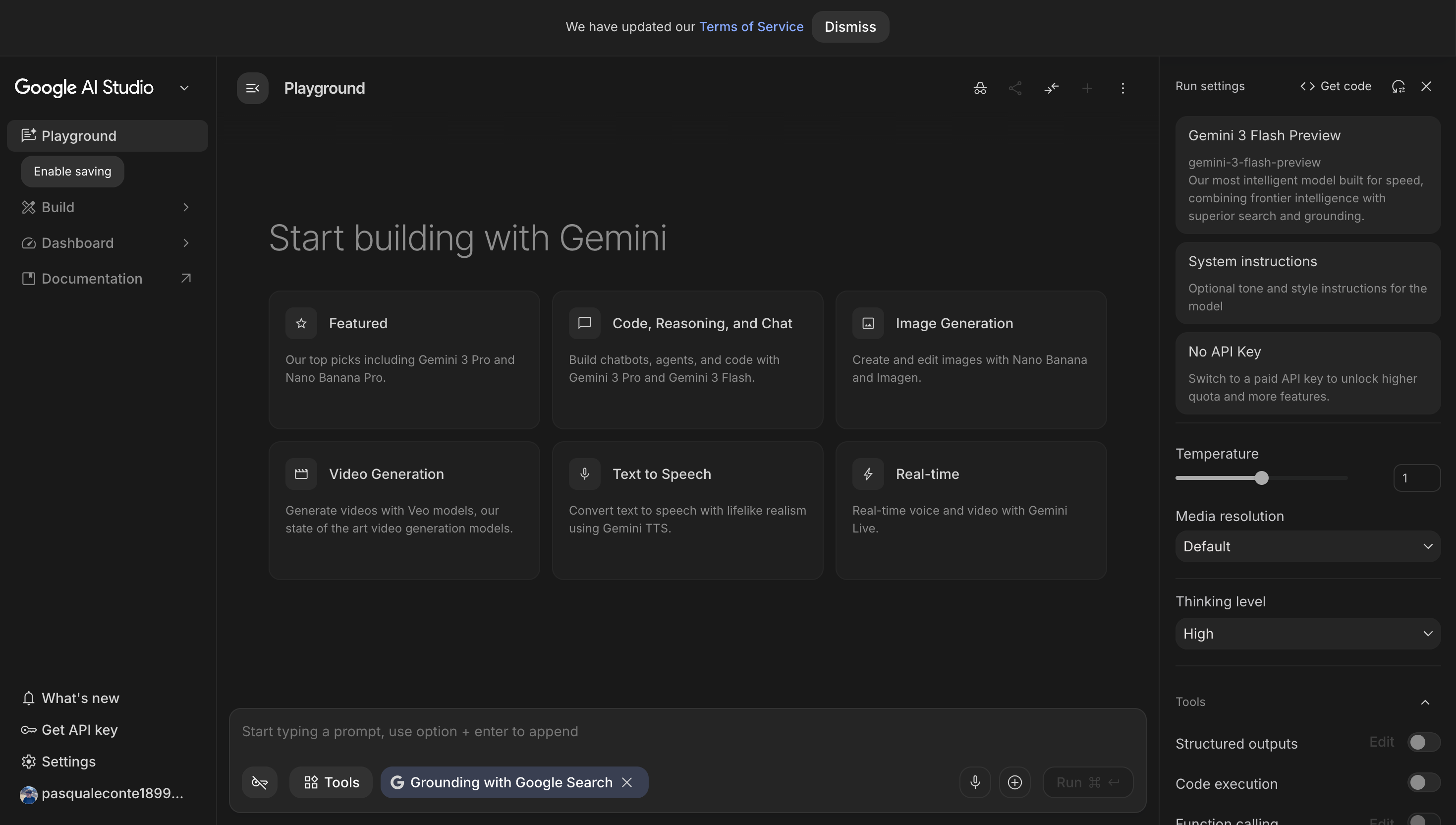1456x825 pixels.
Task: Open temporary chat with the incognito icon
Action: [x=980, y=88]
